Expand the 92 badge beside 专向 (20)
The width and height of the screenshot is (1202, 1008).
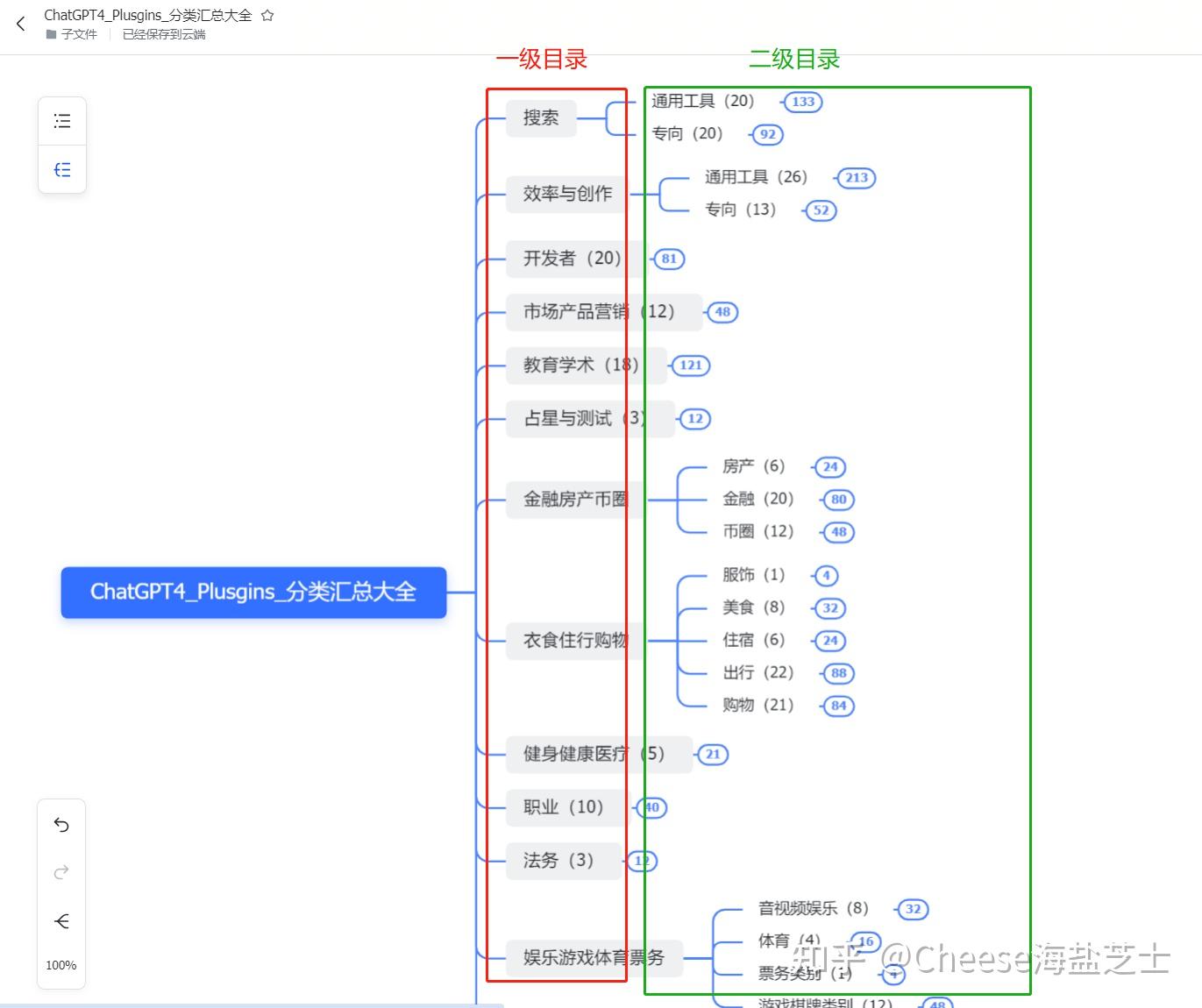pyautogui.click(x=768, y=134)
